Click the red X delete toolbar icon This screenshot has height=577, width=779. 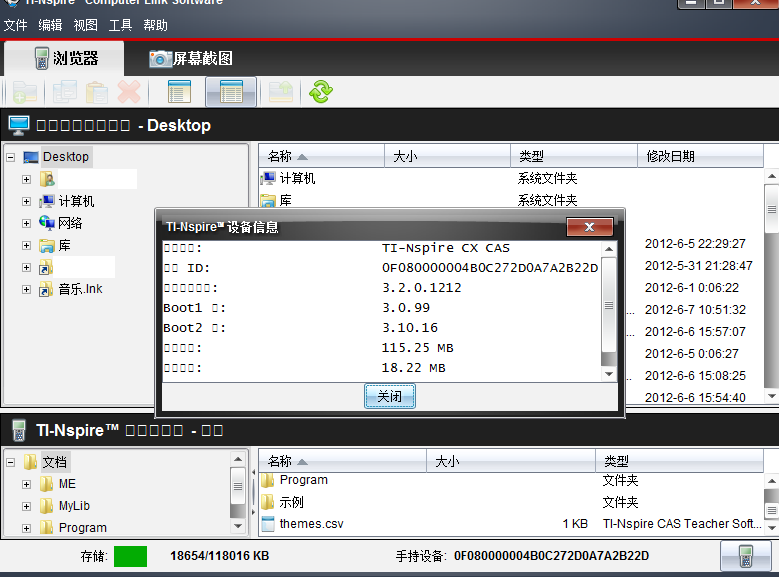pyautogui.click(x=129, y=92)
